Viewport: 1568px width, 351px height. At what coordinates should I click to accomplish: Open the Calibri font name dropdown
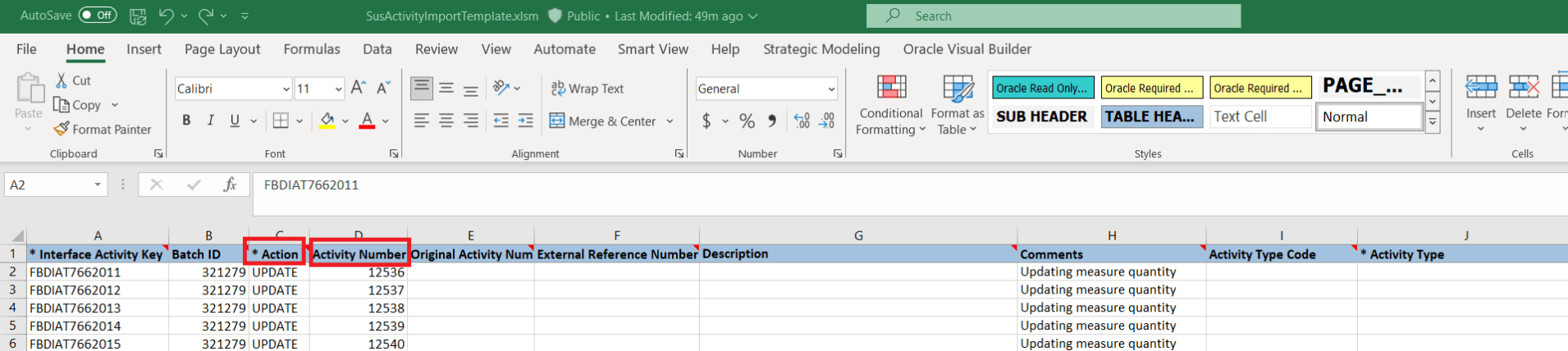286,89
